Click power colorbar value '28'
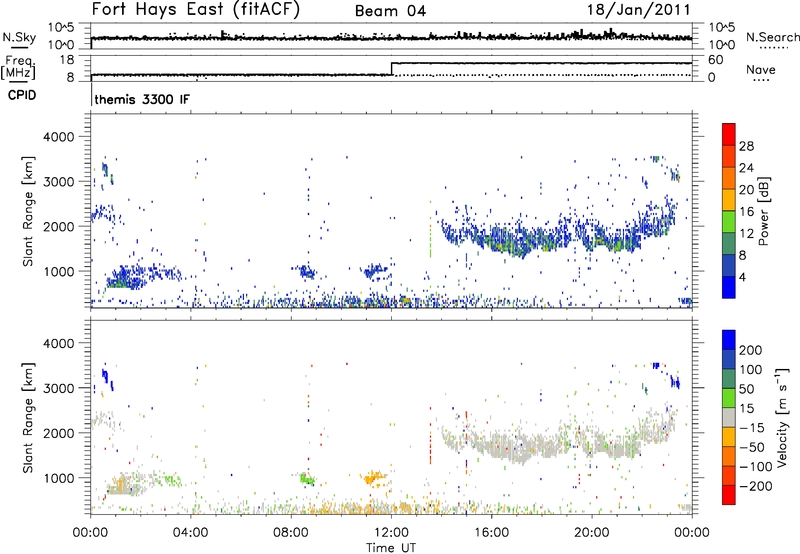 coord(746,146)
